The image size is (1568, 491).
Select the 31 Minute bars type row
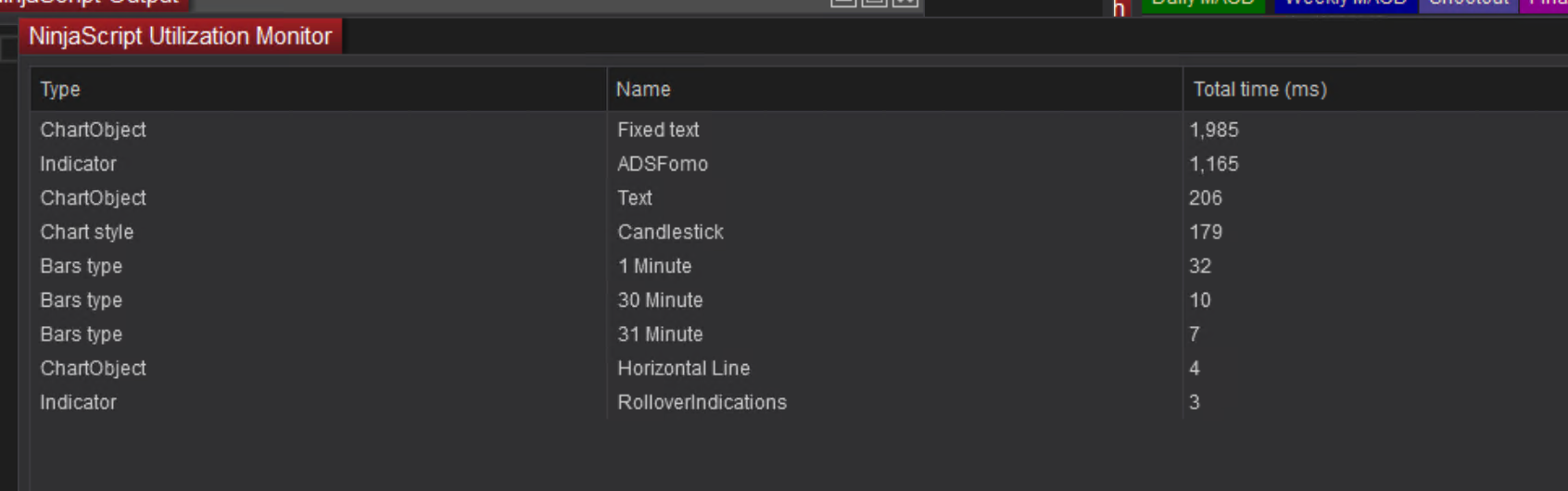pyautogui.click(x=660, y=334)
